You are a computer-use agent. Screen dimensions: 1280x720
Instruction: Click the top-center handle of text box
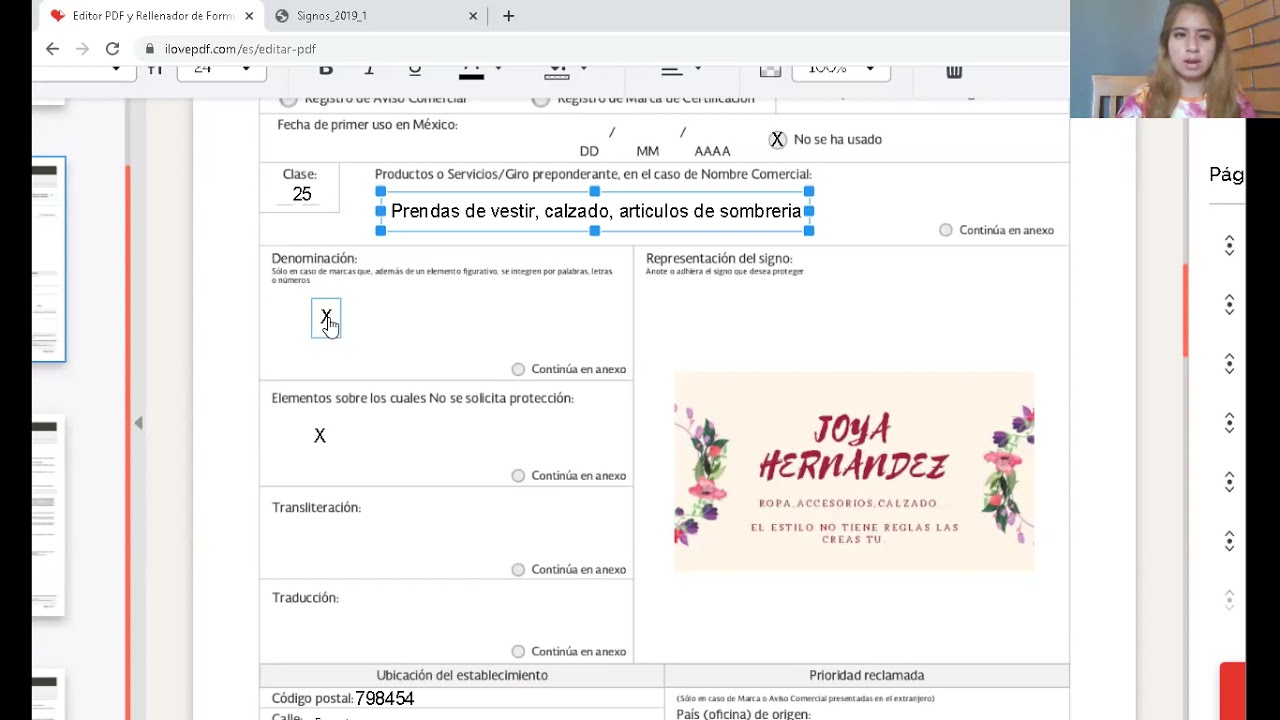tap(595, 192)
